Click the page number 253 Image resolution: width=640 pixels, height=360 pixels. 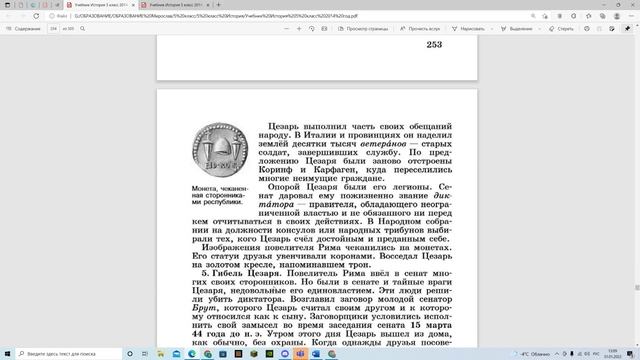tap(434, 45)
